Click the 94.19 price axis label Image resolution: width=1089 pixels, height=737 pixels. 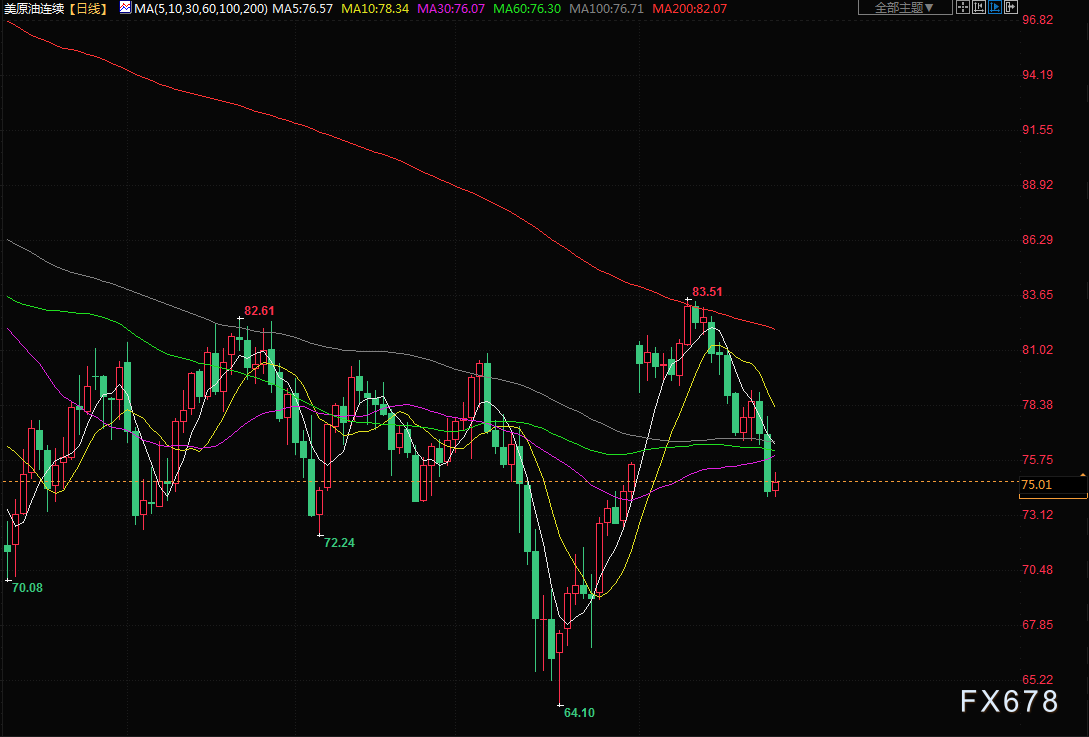click(x=1038, y=74)
